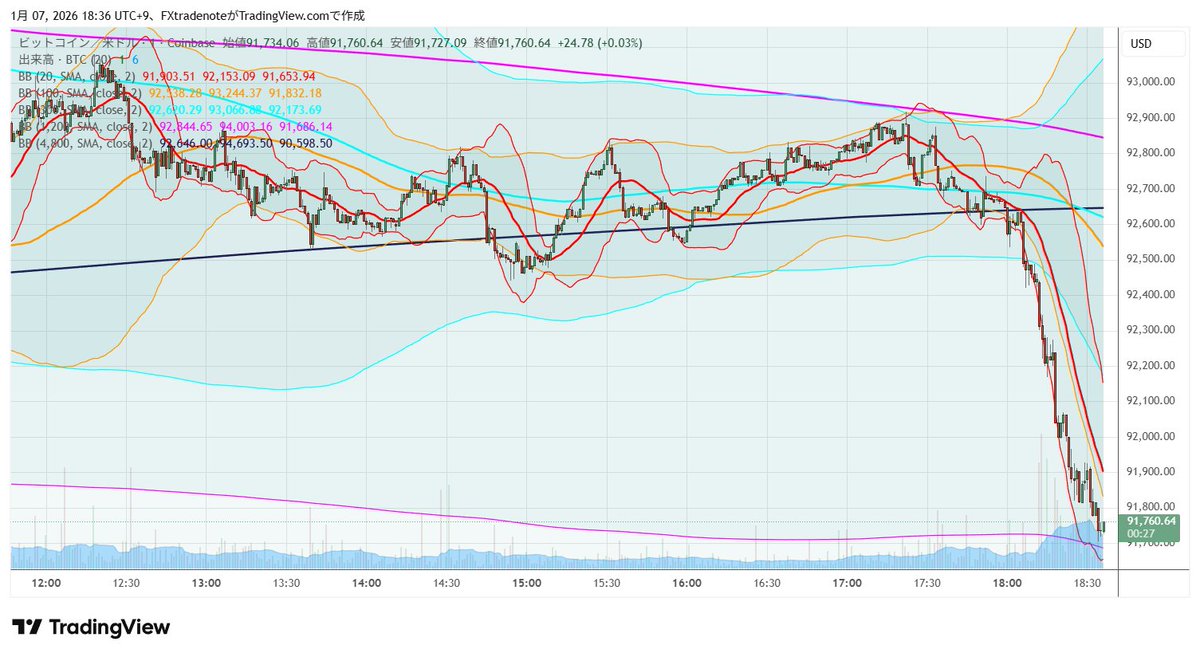
Task: Click the 92,900.00 price axis label
Action: click(x=1150, y=118)
